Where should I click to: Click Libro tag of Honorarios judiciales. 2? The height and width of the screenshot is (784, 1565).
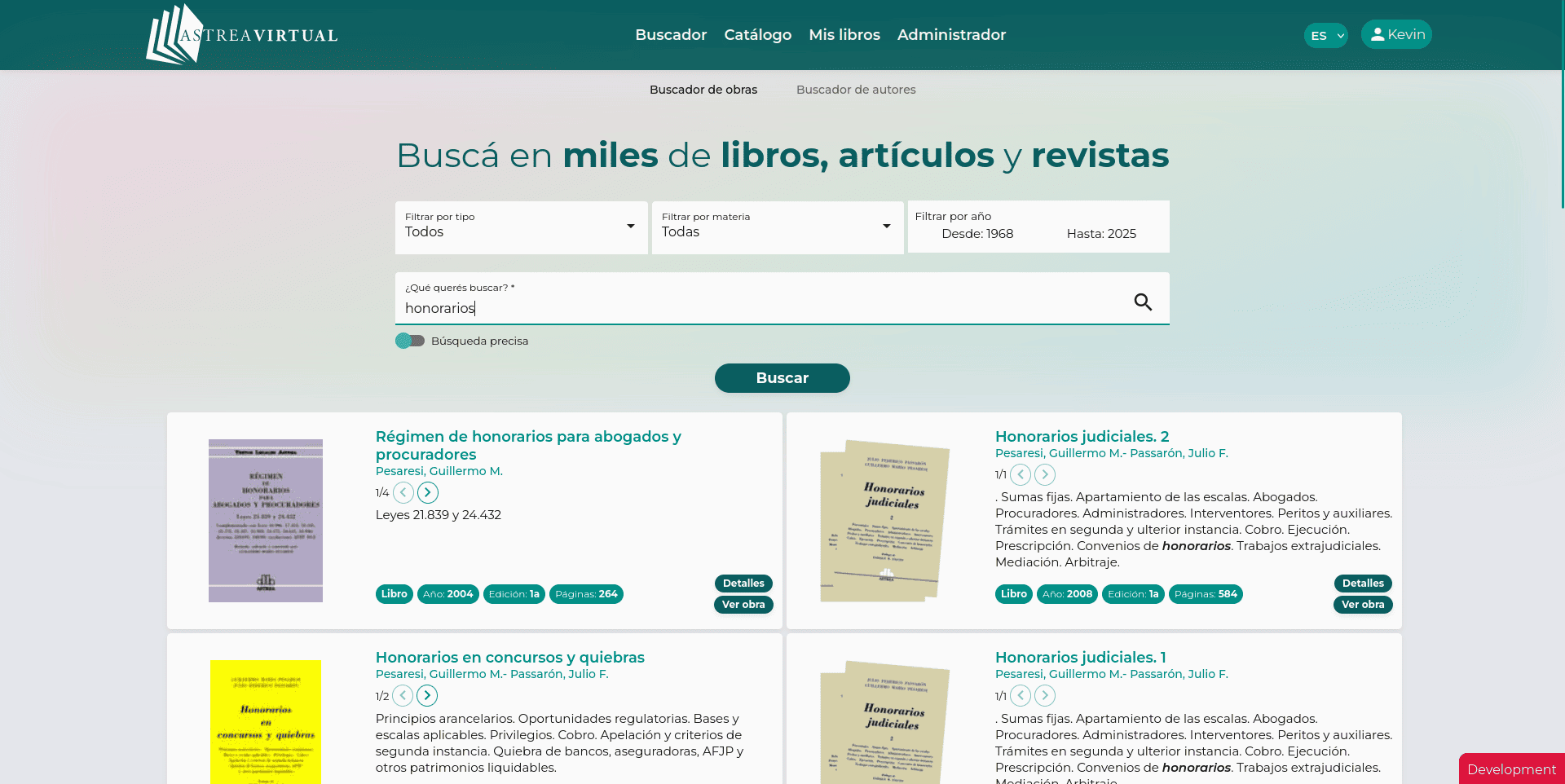(x=1014, y=594)
